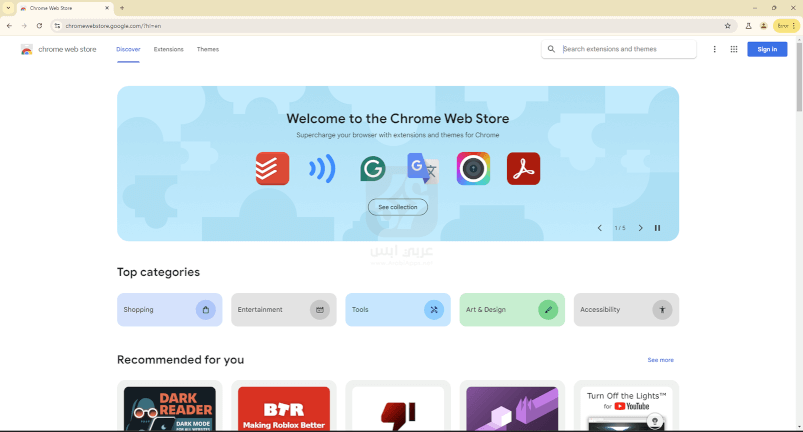Reload the current page
The width and height of the screenshot is (803, 432).
(39, 26)
